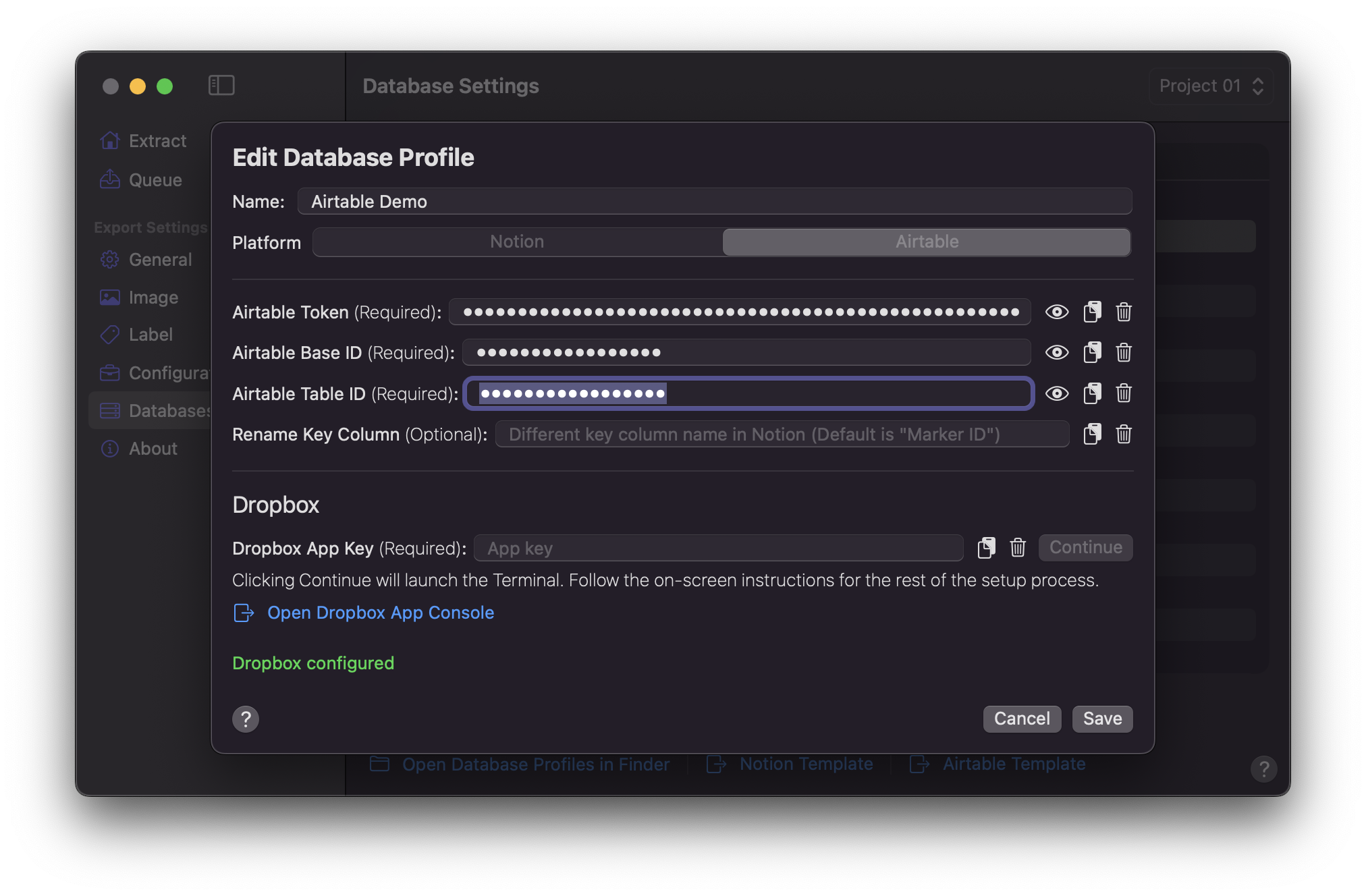Click the Save button
This screenshot has height=896, width=1366.
1101,718
